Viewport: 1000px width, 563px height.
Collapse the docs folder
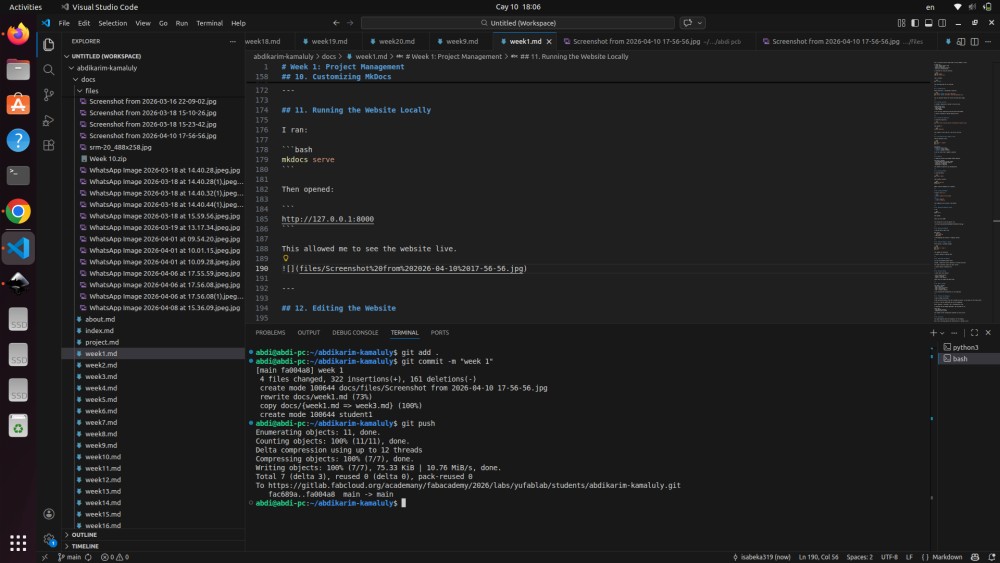(152, 79)
